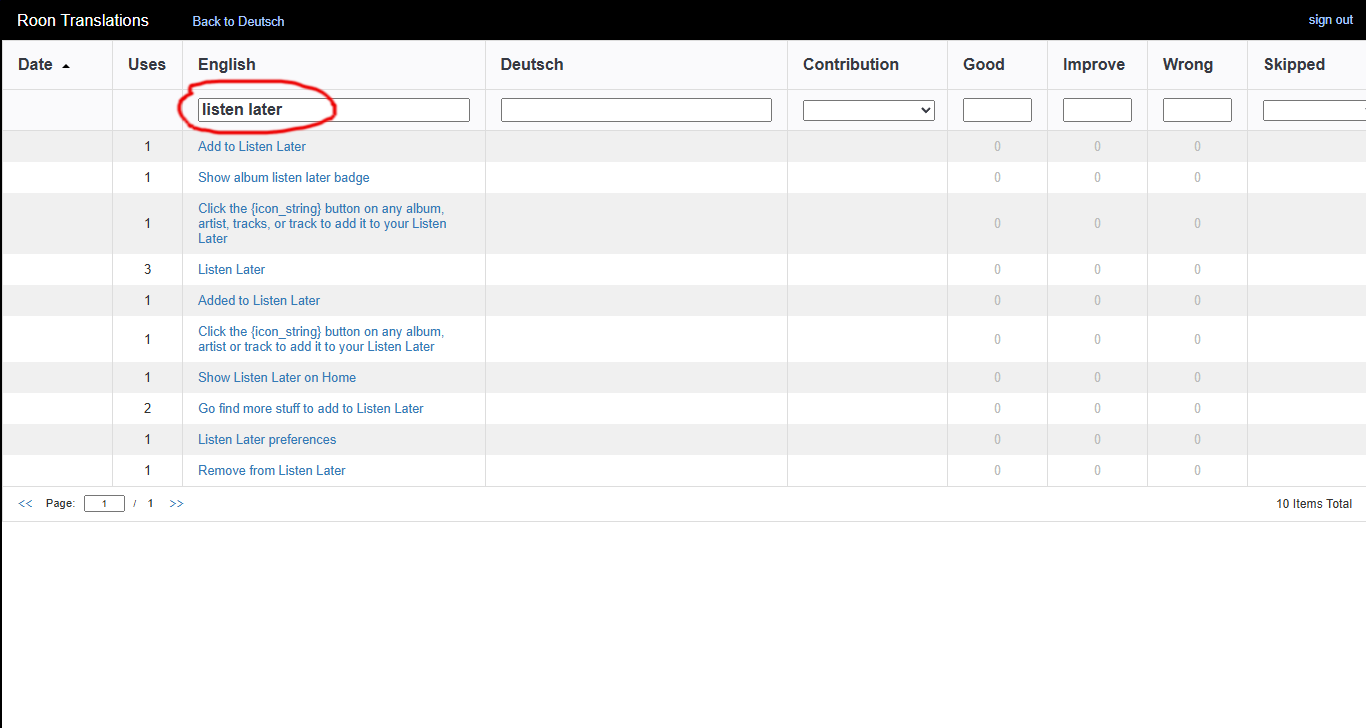Open the Skipped filter dropdown
This screenshot has height=728, width=1366.
tap(1313, 110)
